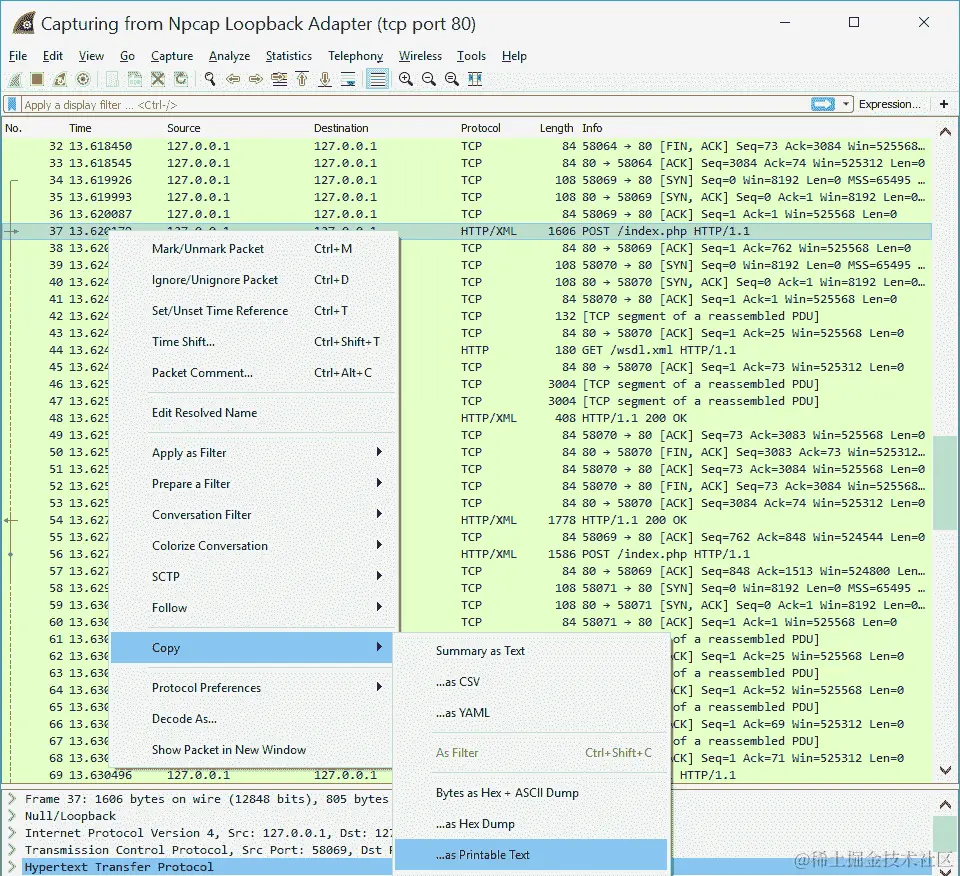Open the File menu
Image resolution: width=960 pixels, height=876 pixels.
pos(18,56)
